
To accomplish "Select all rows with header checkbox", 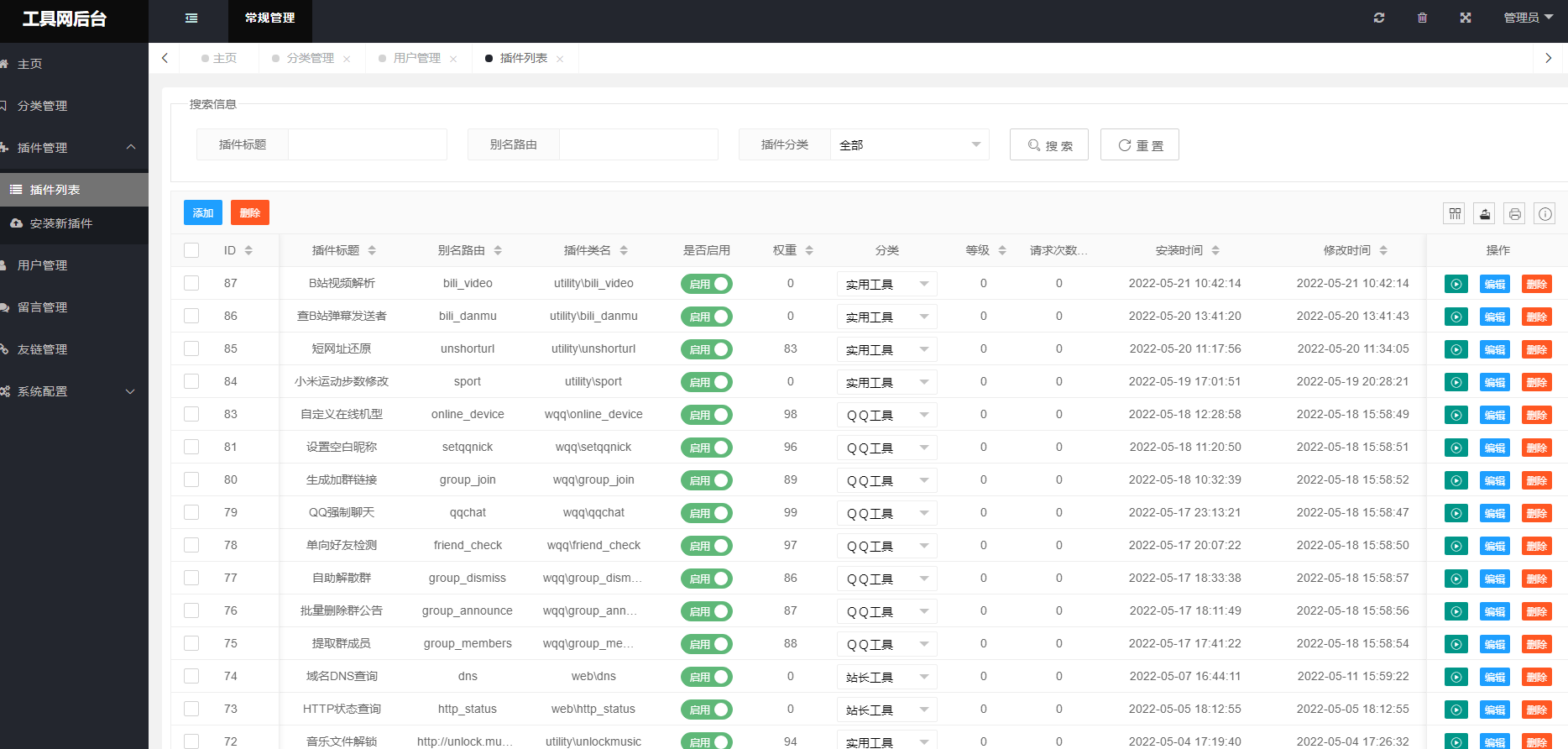I will tap(191, 250).
